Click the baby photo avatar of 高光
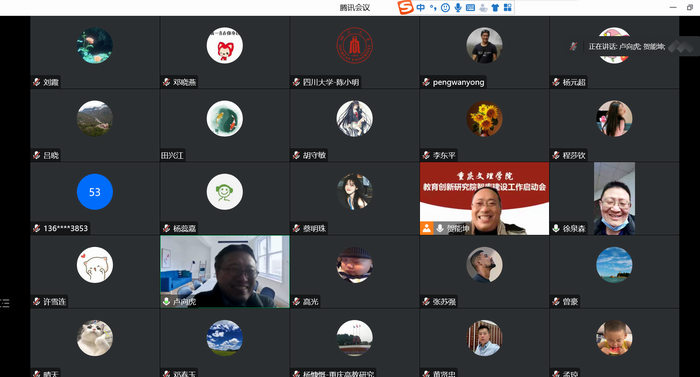 [354, 265]
